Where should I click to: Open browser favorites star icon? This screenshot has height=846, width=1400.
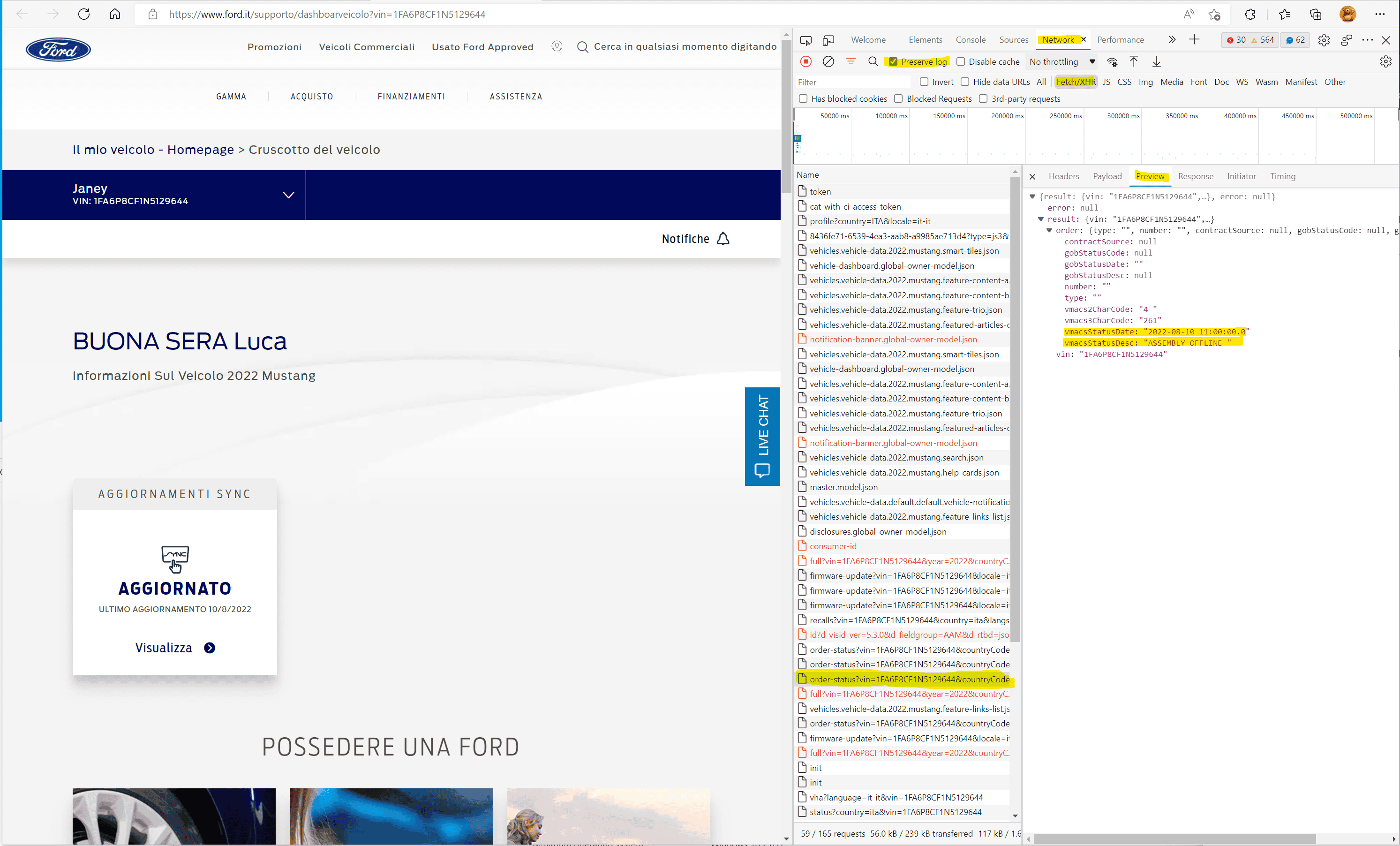[1284, 14]
